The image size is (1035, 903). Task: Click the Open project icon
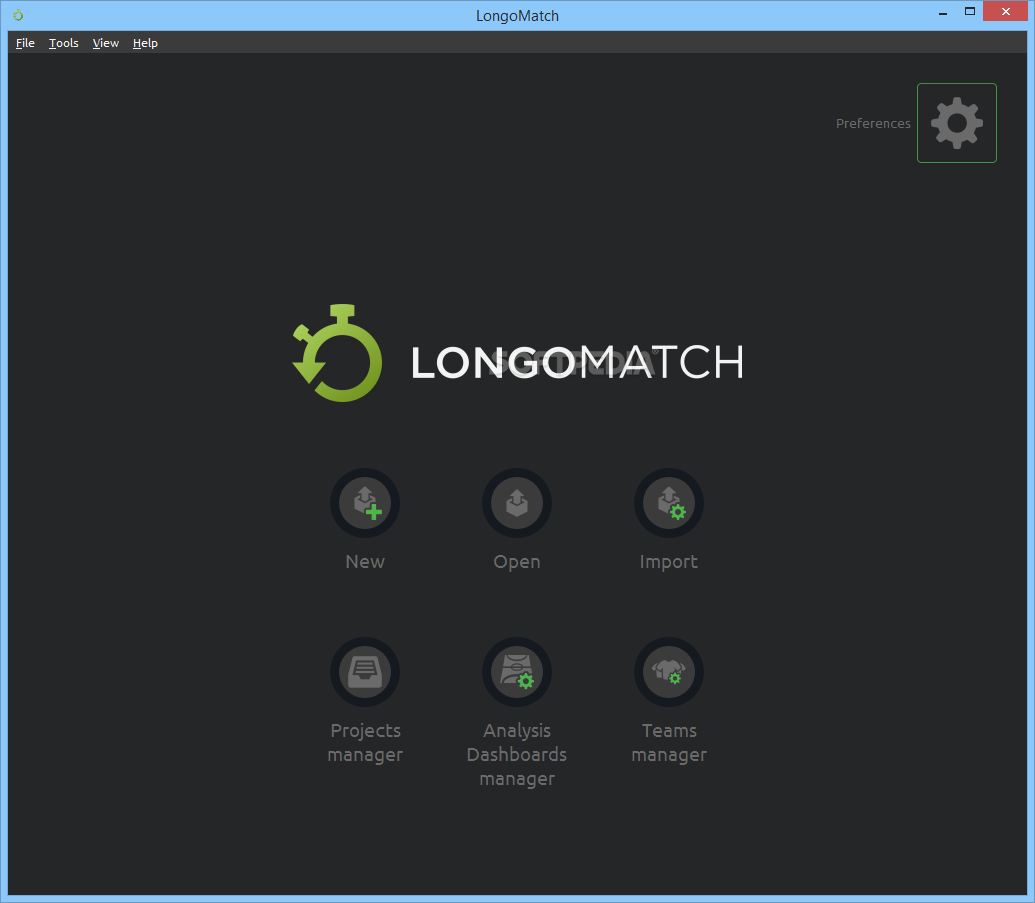[517, 503]
